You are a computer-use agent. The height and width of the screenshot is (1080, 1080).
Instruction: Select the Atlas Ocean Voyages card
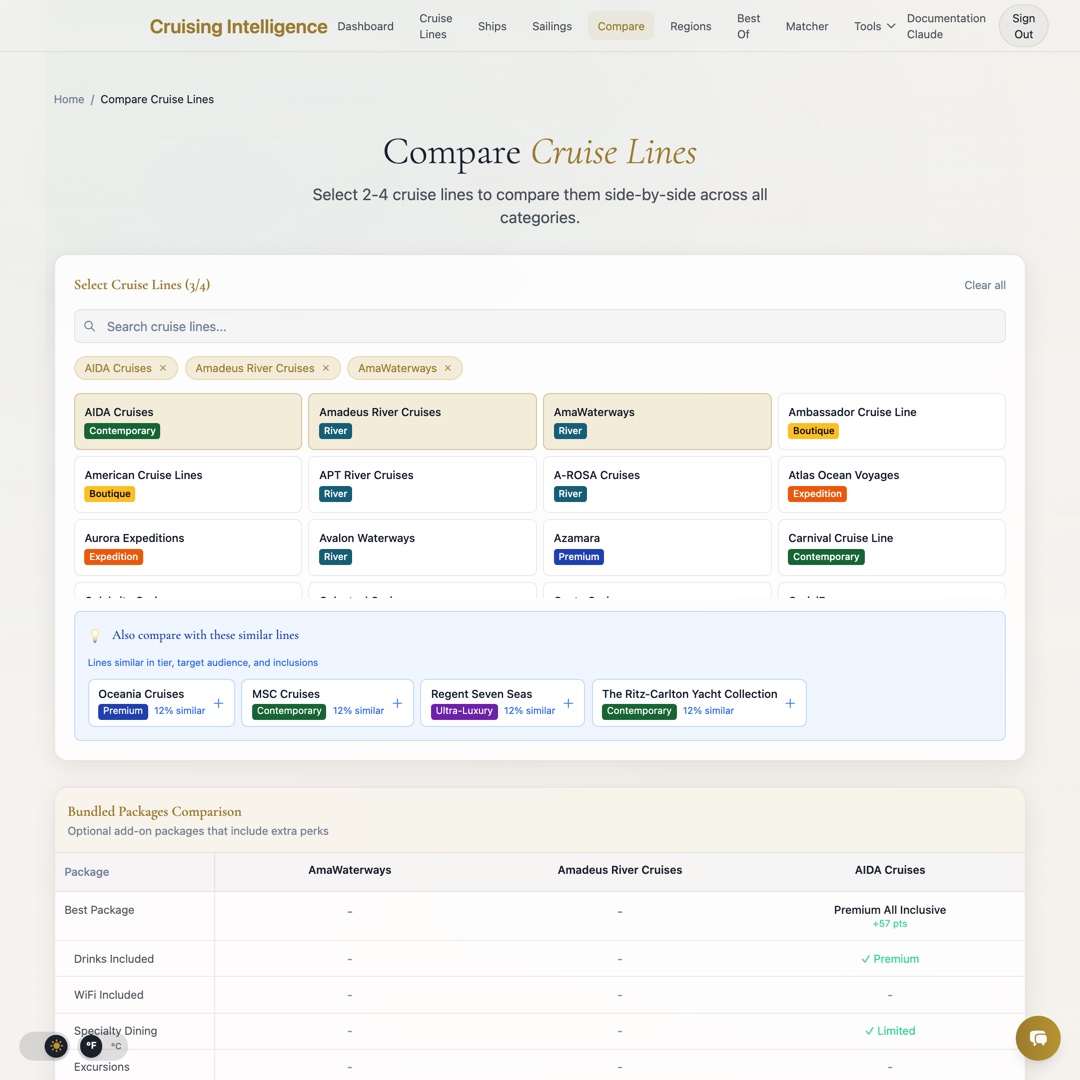891,484
